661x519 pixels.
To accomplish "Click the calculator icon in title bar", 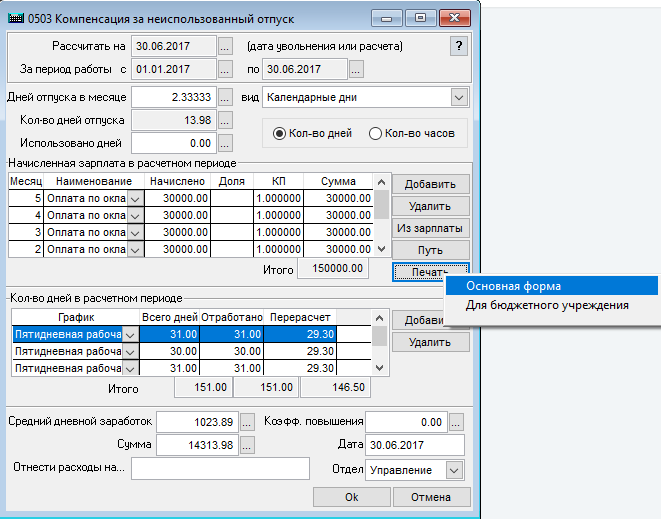I will pos(16,19).
